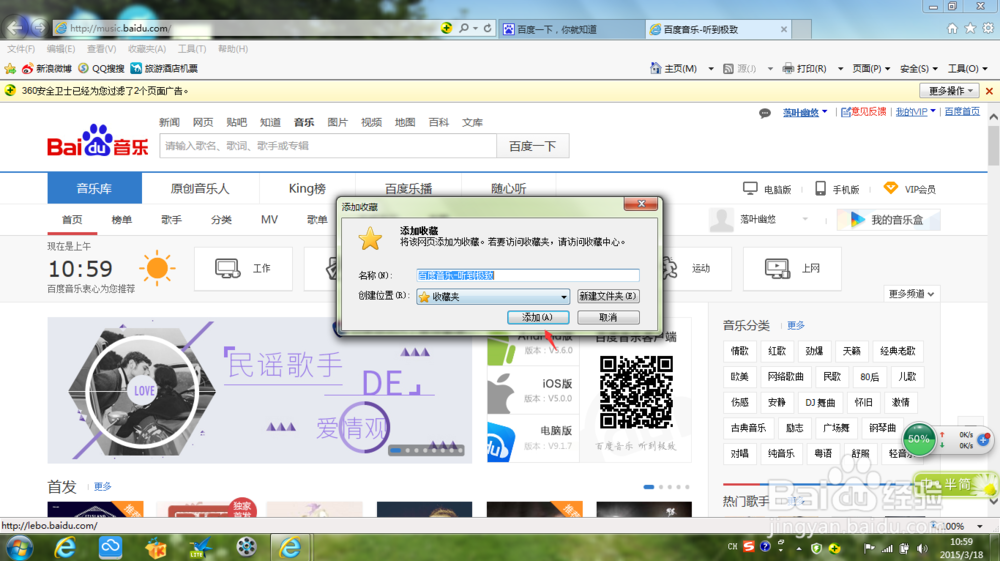Click the search magnifier in address bar

(464, 28)
